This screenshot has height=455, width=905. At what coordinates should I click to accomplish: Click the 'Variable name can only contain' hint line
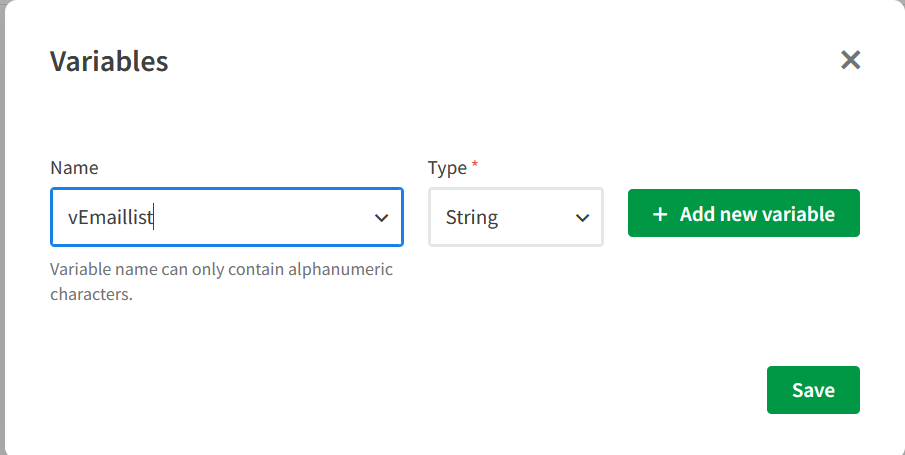point(221,270)
